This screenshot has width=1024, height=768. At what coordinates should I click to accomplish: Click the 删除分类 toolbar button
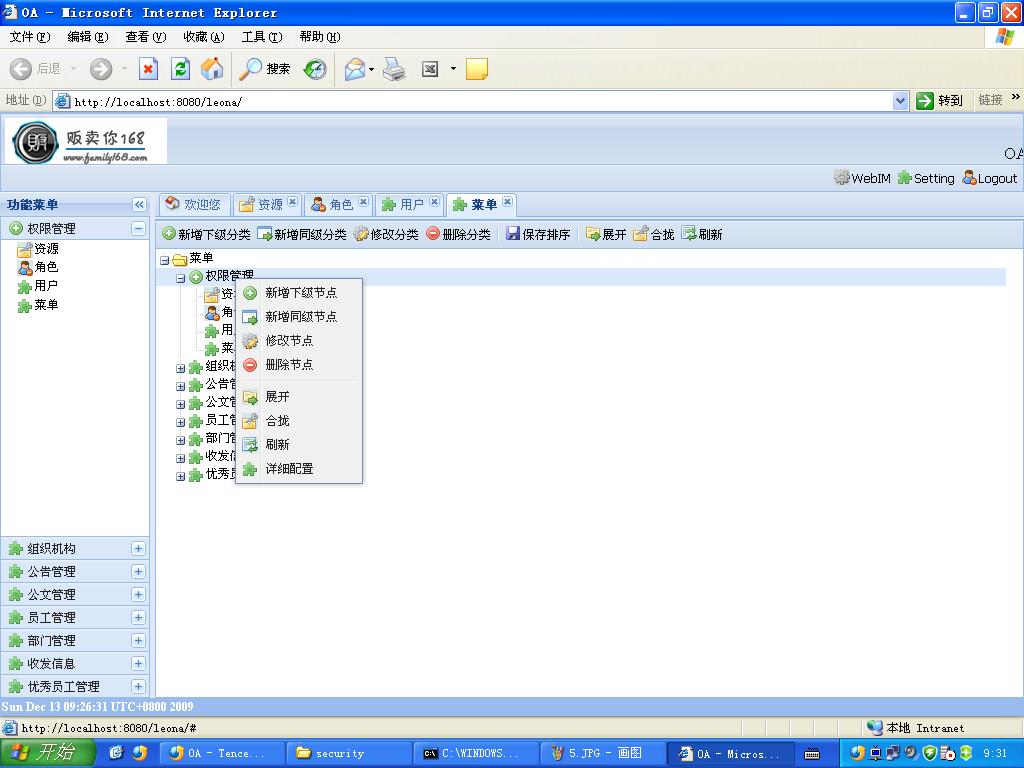(x=458, y=234)
